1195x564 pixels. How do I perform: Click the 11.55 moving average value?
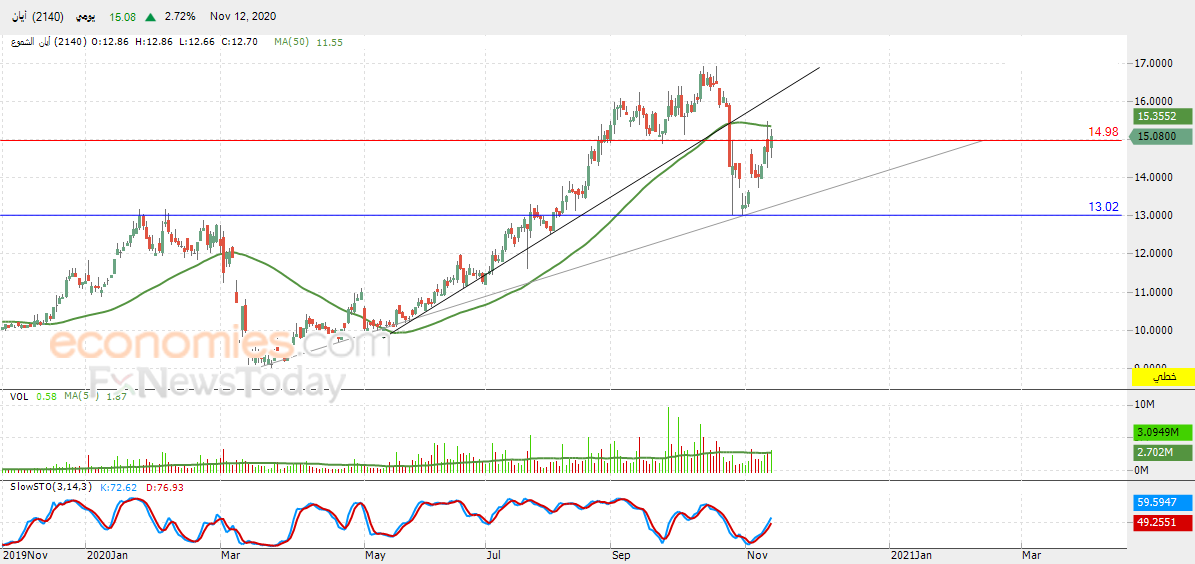click(x=330, y=43)
